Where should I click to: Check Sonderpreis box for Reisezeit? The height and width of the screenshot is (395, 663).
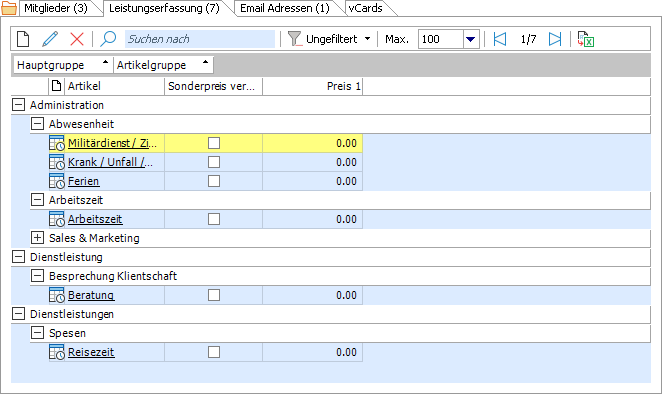coord(214,352)
